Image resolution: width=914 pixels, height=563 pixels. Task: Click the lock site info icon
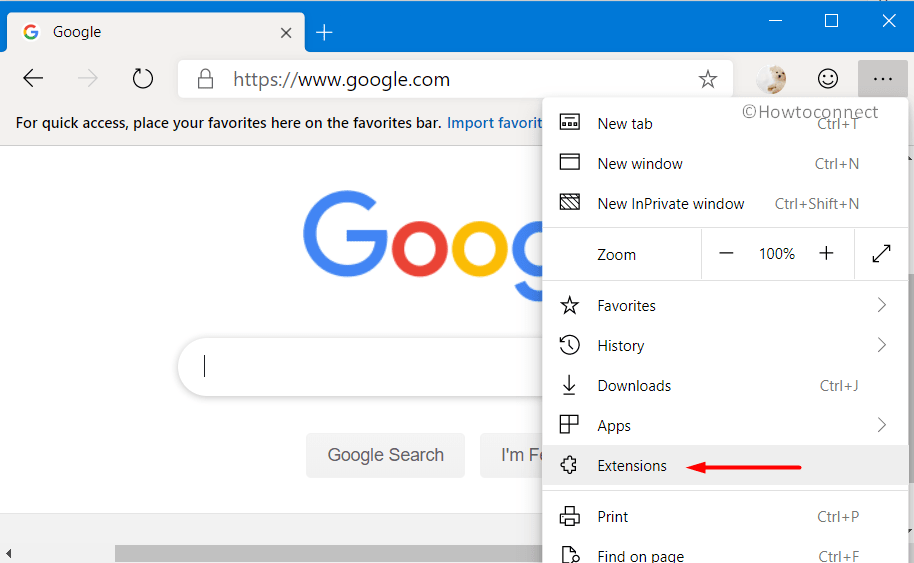[205, 79]
